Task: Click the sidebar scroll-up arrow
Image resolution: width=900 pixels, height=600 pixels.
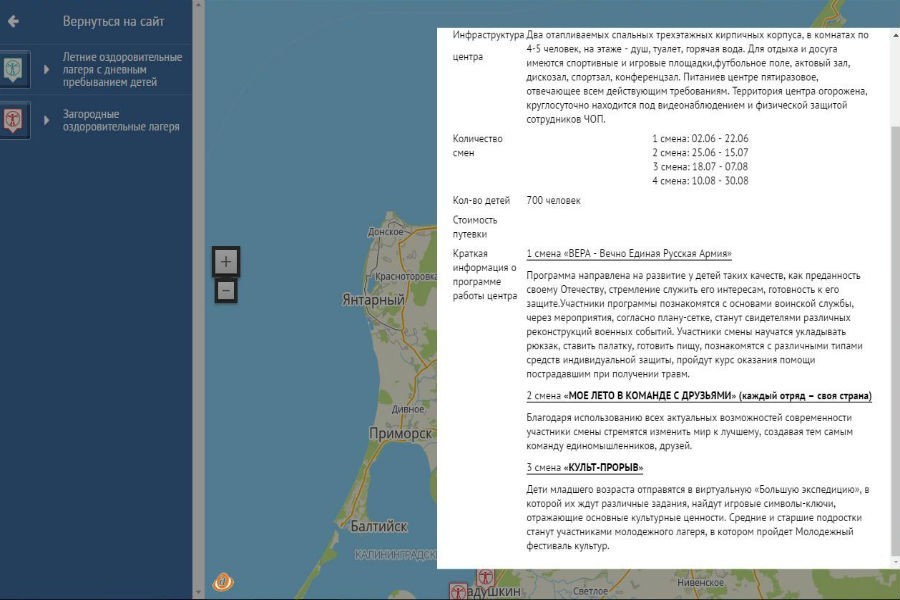Action: click(199, 6)
